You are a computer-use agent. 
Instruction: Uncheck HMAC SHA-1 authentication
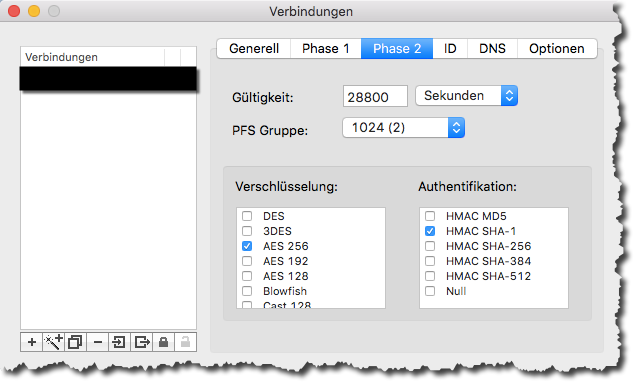point(430,231)
